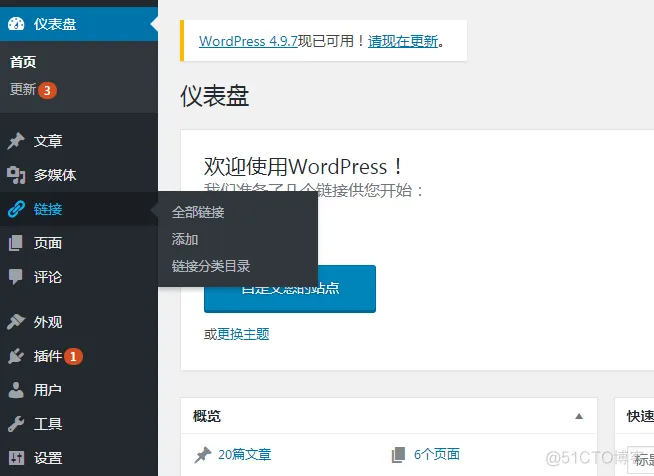Collapse the 概览 panel with arrow
The height and width of the screenshot is (476, 654).
pyautogui.click(x=578, y=416)
